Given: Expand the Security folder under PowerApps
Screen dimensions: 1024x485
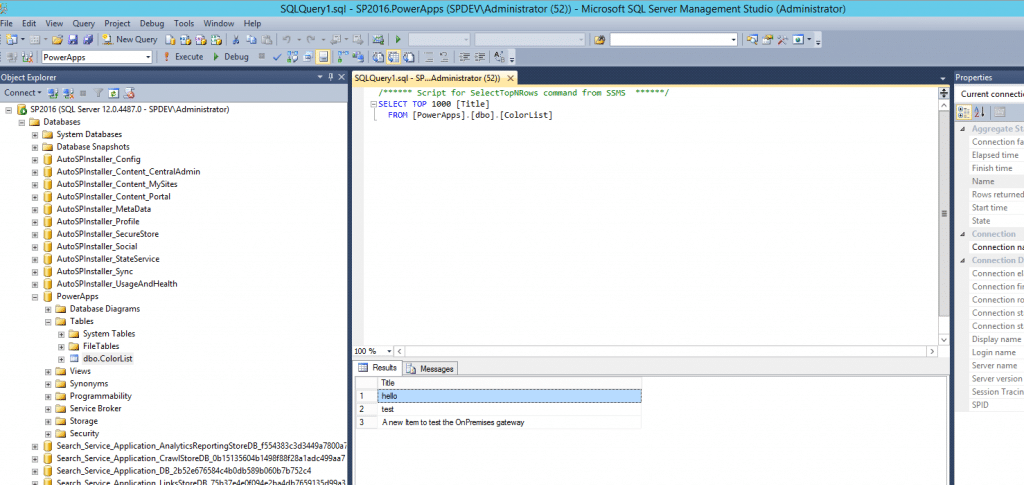Looking at the screenshot, I should (x=48, y=433).
